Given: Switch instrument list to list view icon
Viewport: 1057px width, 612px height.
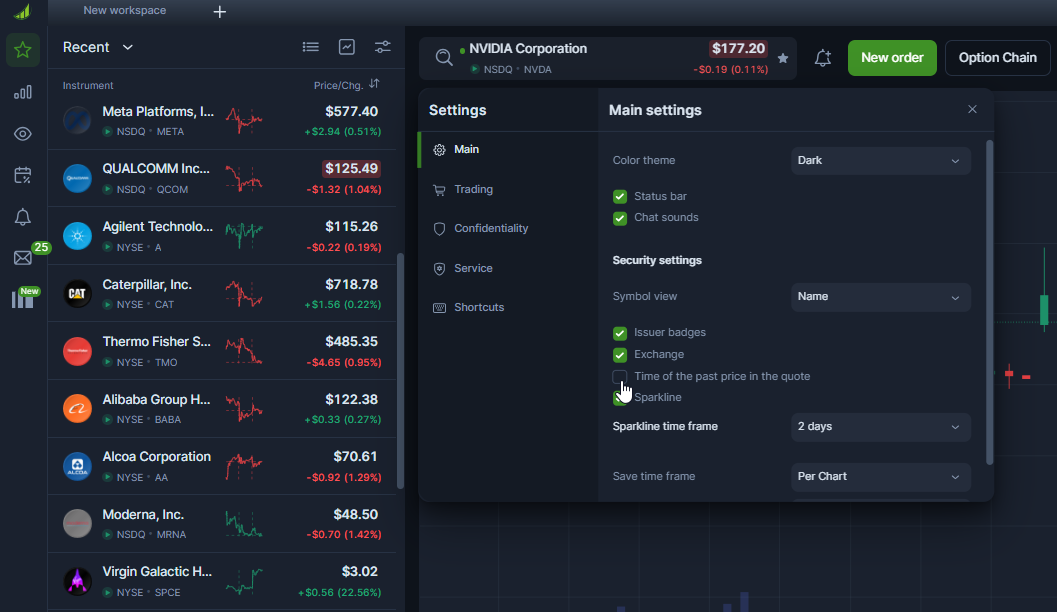Looking at the screenshot, I should (x=311, y=47).
